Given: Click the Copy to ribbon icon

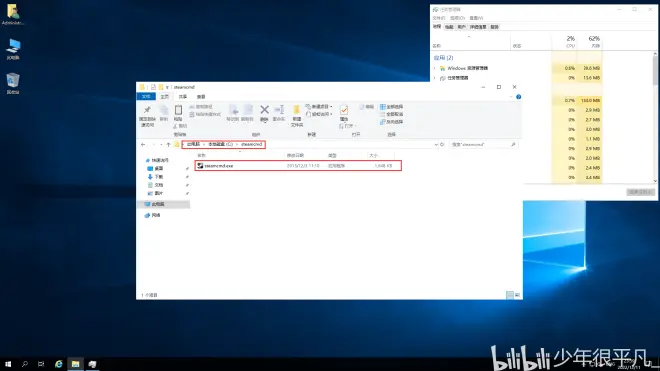Looking at the screenshot, I should 248,113.
